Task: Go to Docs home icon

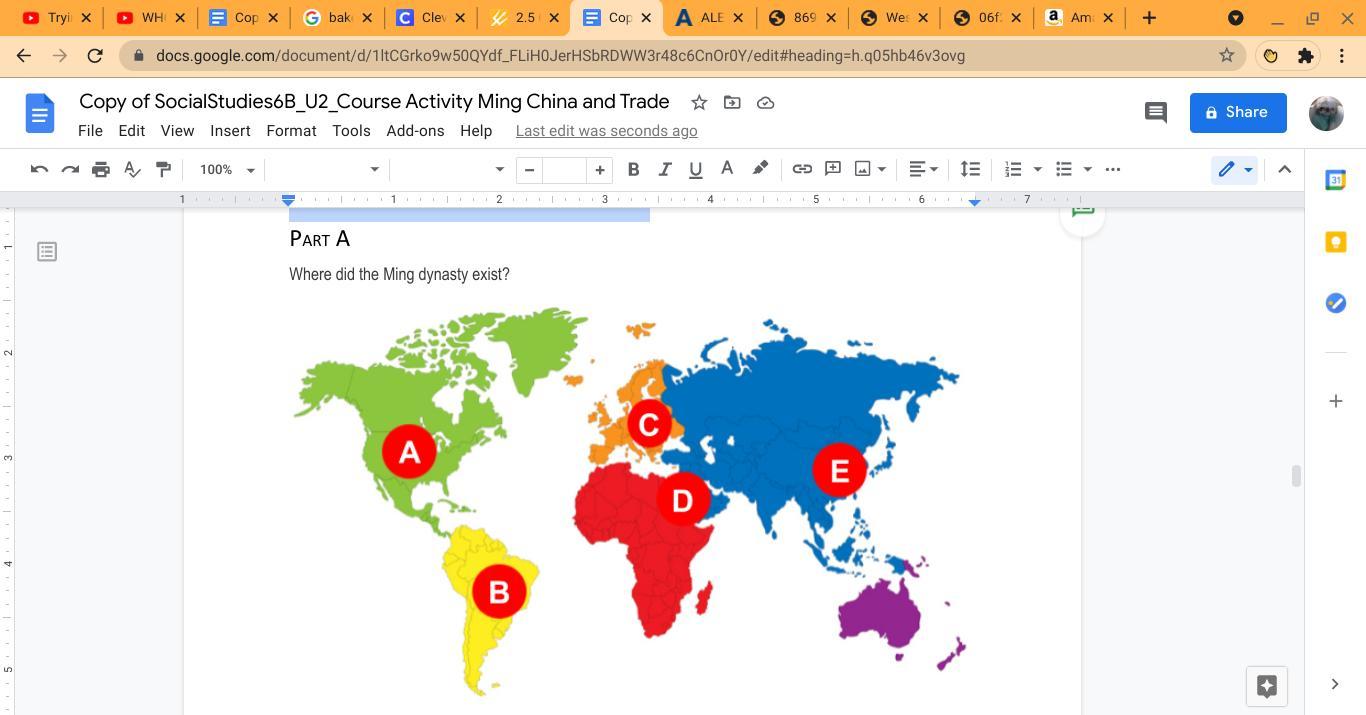Action: coord(40,113)
